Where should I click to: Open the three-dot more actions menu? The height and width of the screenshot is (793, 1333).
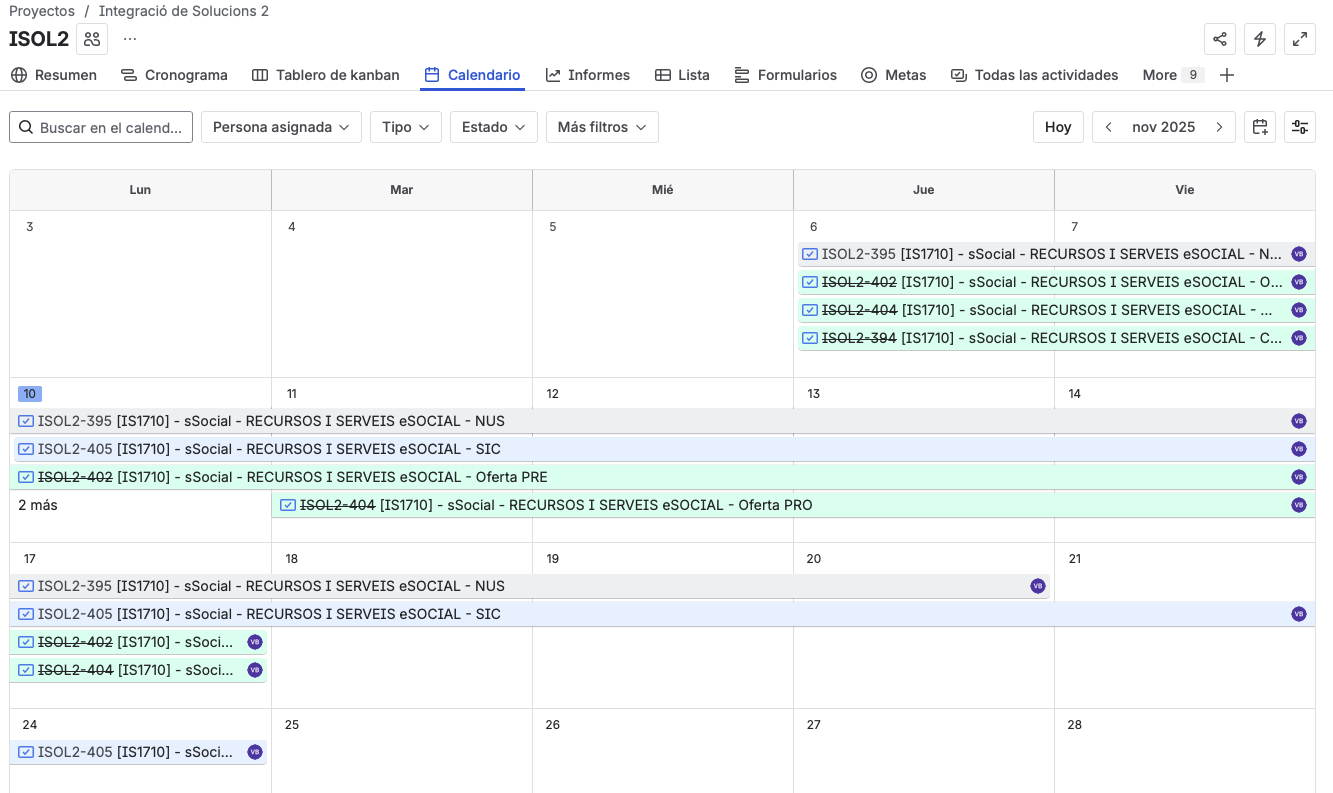pyautogui.click(x=130, y=39)
